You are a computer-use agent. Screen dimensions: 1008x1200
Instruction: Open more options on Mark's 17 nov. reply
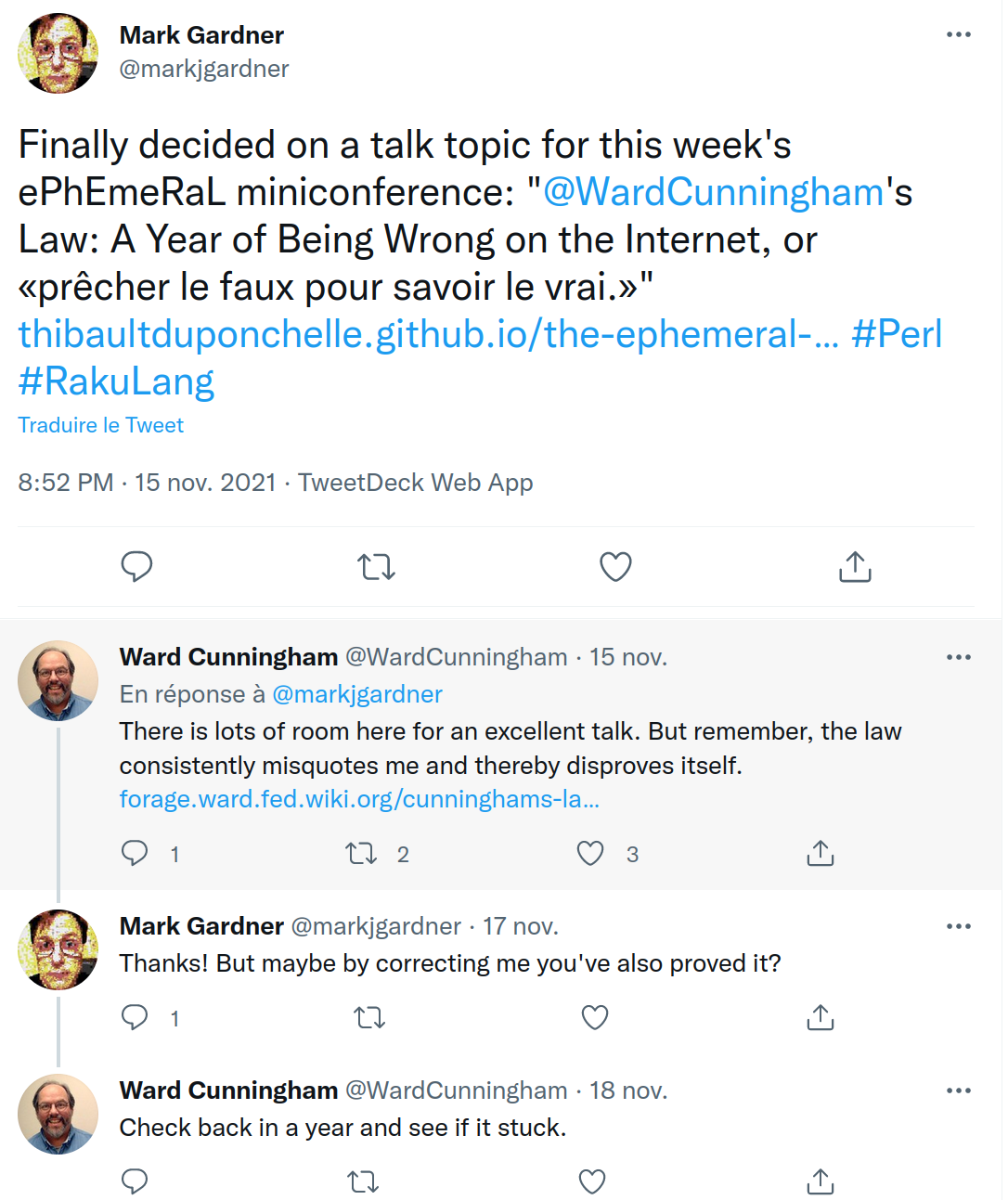pyautogui.click(x=958, y=926)
